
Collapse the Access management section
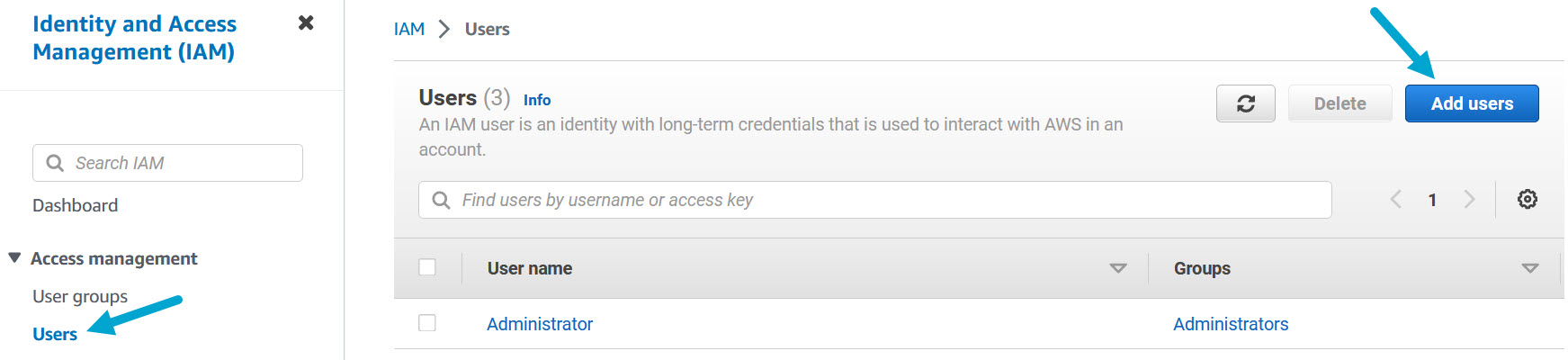14,258
